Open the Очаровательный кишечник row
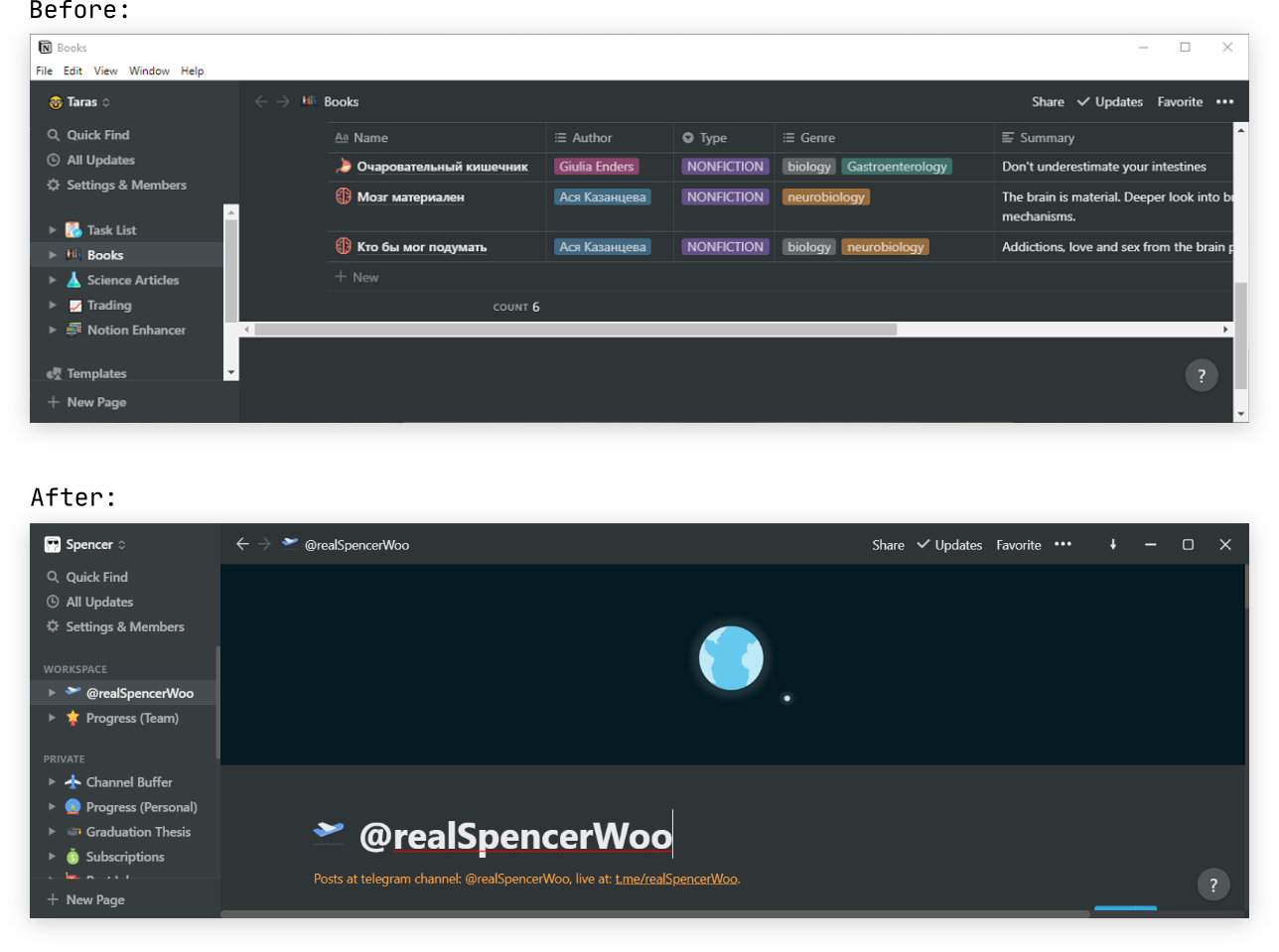Image resolution: width=1279 pixels, height=952 pixels. [x=442, y=167]
